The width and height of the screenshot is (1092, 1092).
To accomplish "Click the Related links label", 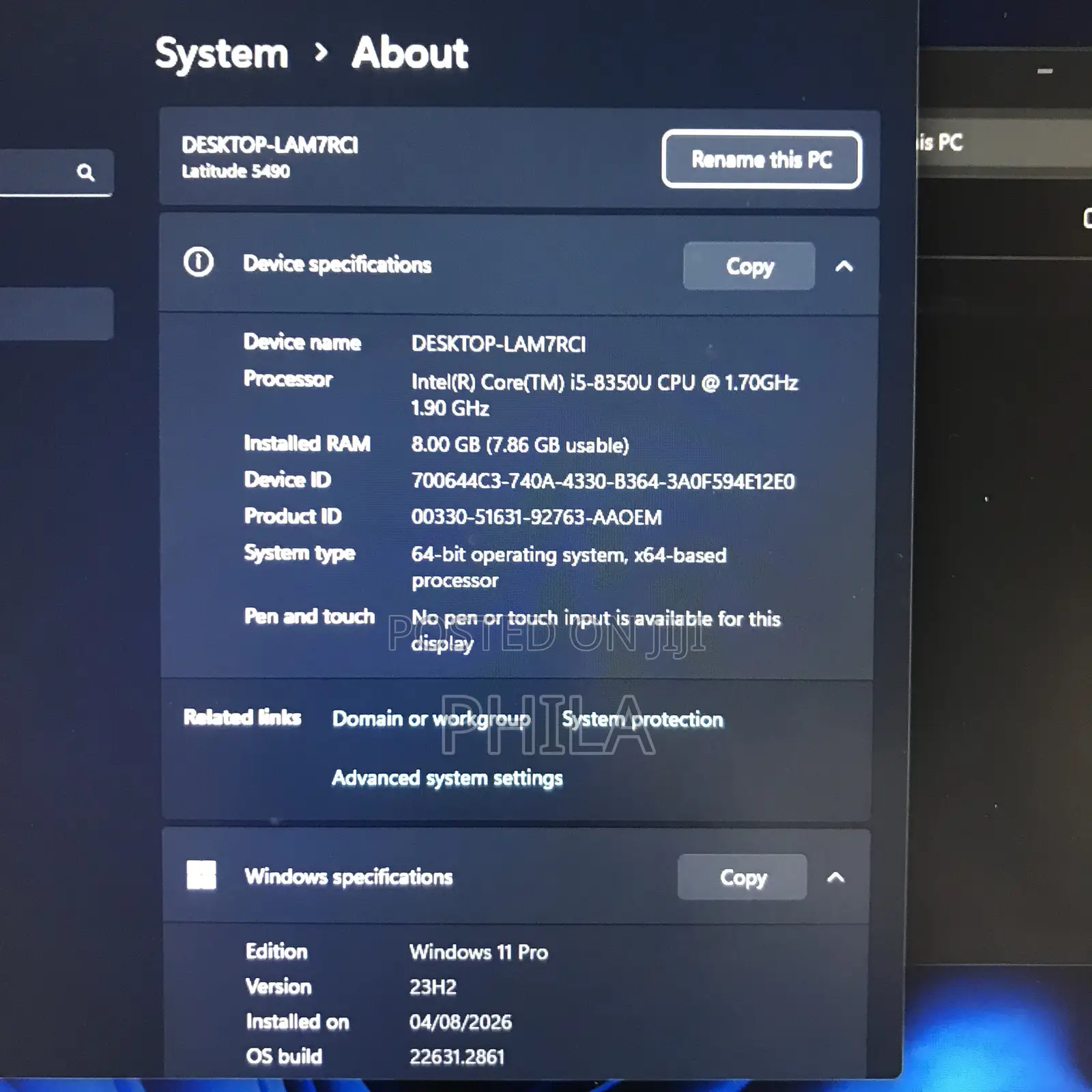I will point(242,717).
